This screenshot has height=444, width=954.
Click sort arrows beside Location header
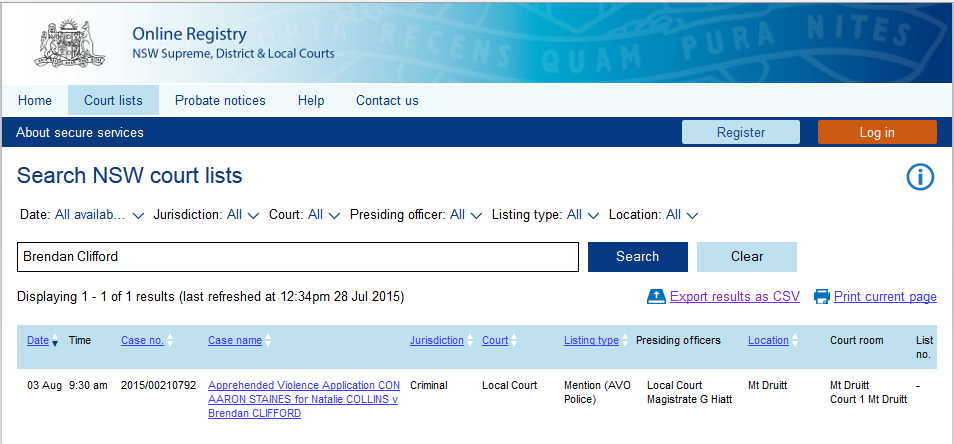pyautogui.click(x=796, y=341)
